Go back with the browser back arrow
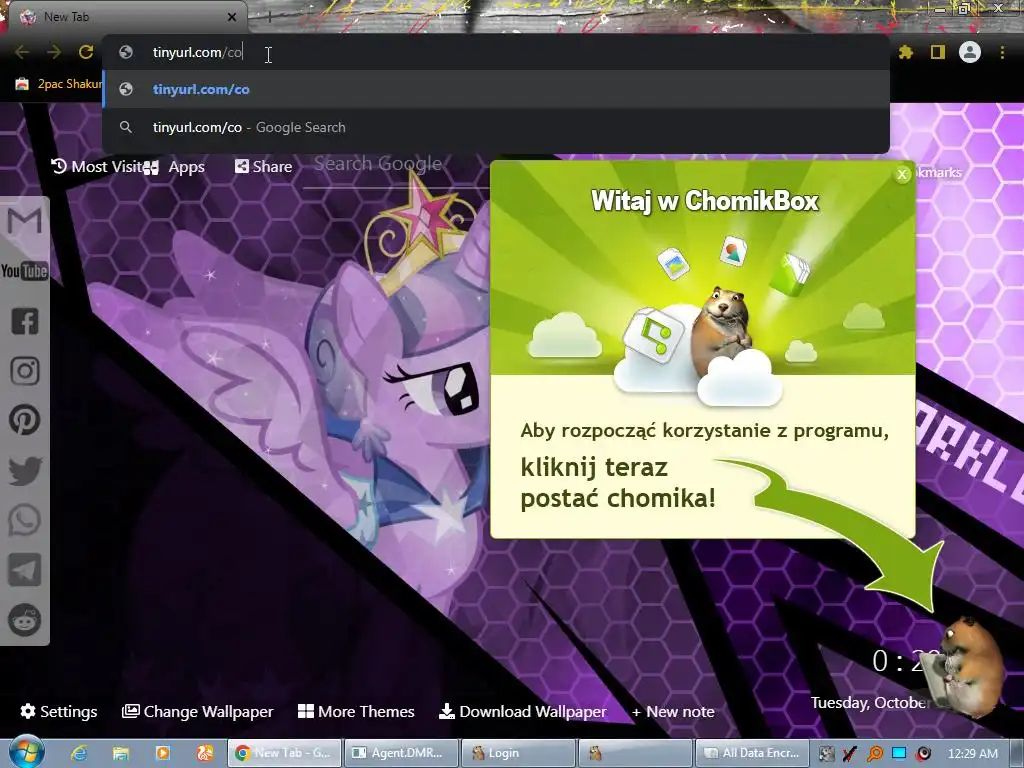Viewport: 1024px width, 768px height. 22,52
